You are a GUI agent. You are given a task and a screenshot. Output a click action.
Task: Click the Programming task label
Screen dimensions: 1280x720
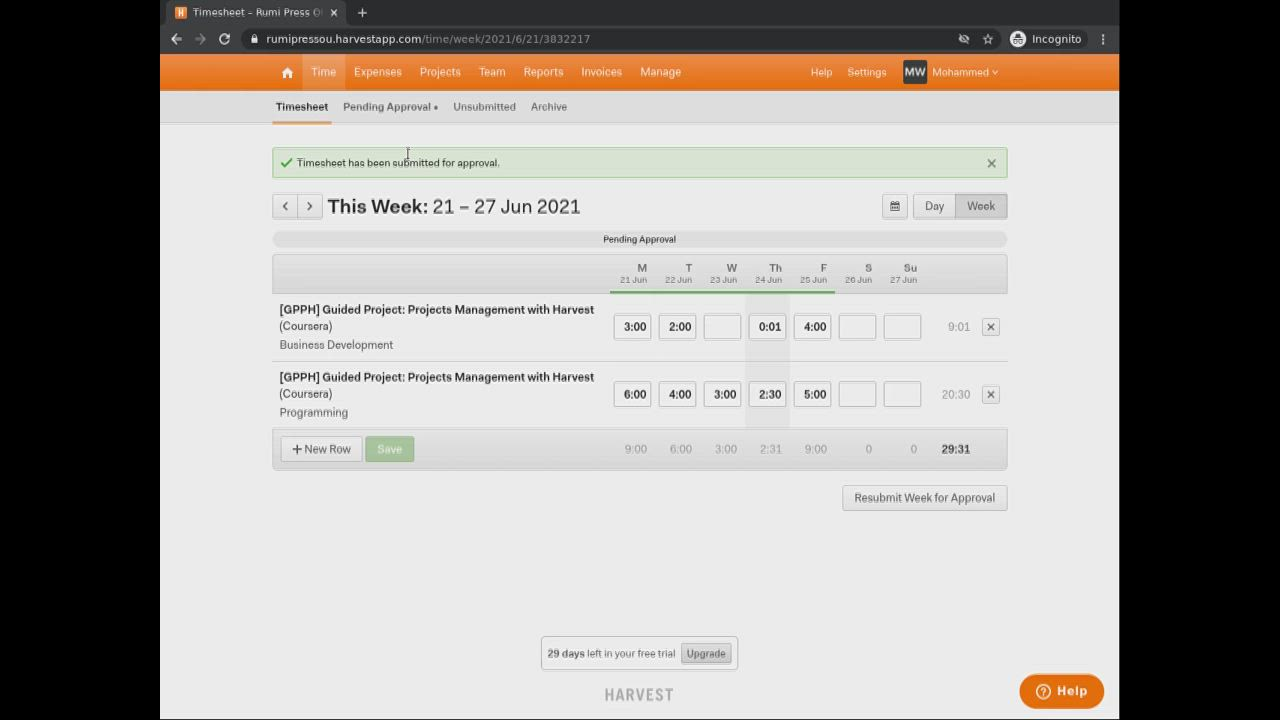point(314,412)
